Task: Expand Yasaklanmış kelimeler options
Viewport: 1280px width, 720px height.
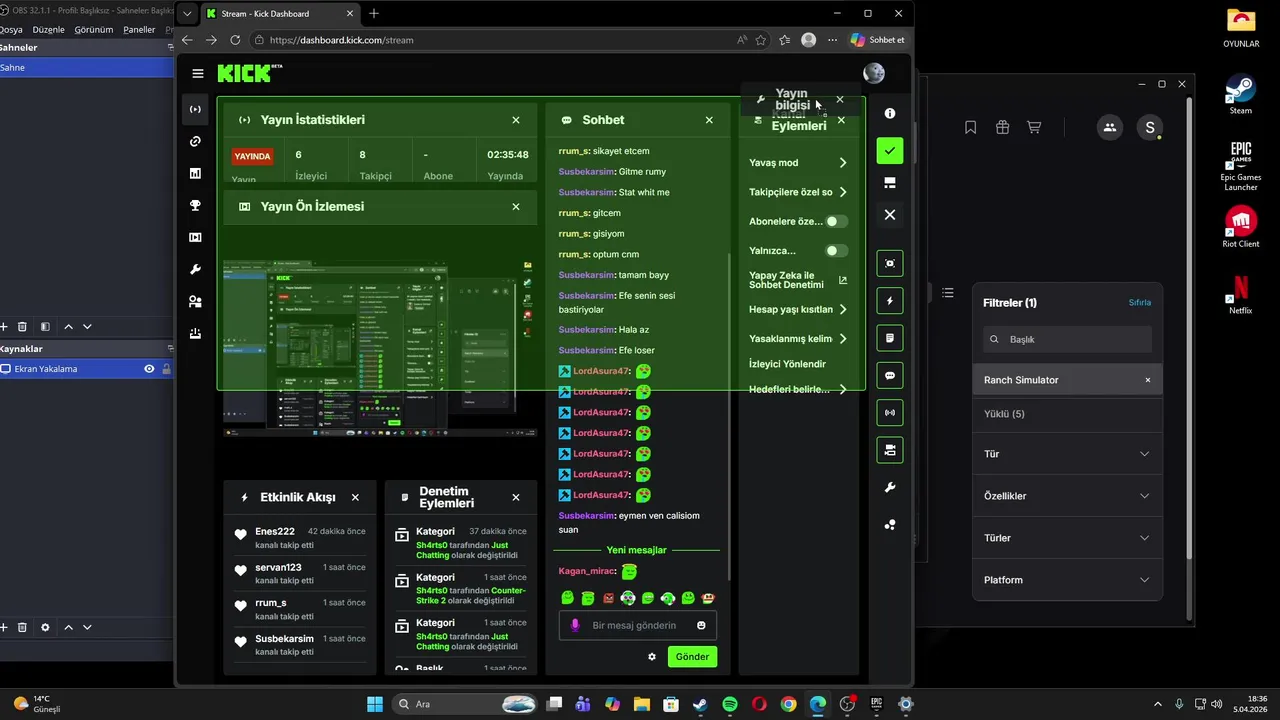Action: click(843, 339)
